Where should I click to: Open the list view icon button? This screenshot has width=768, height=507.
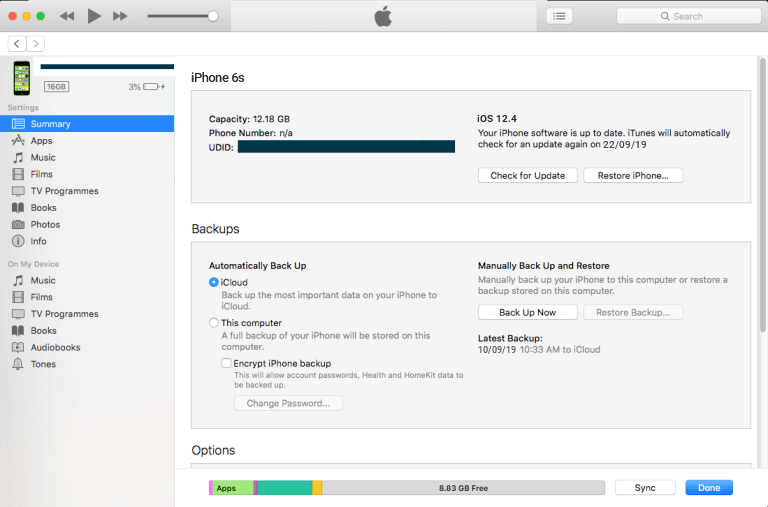559,16
